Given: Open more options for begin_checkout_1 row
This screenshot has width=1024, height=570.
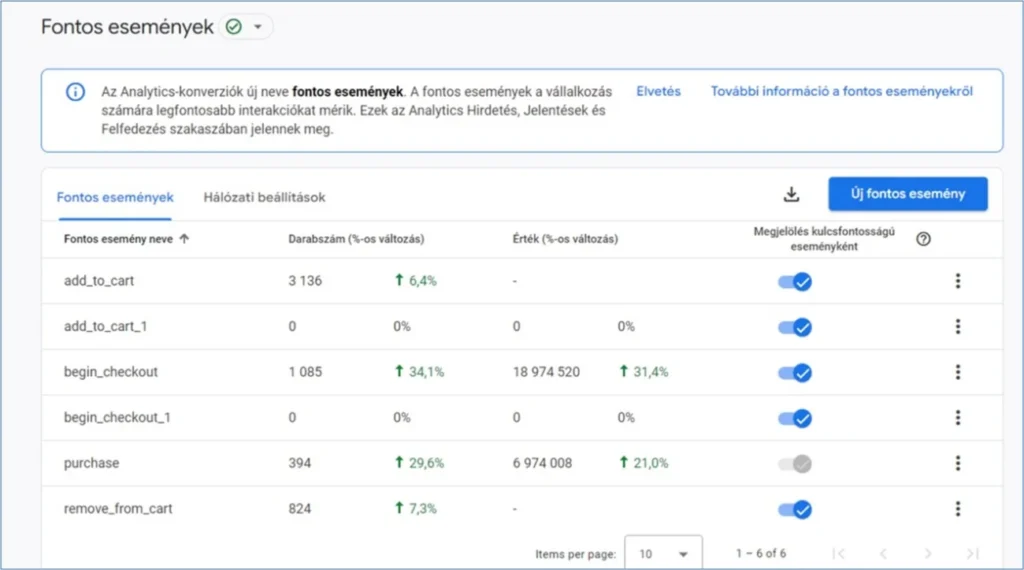Looking at the screenshot, I should tap(957, 417).
